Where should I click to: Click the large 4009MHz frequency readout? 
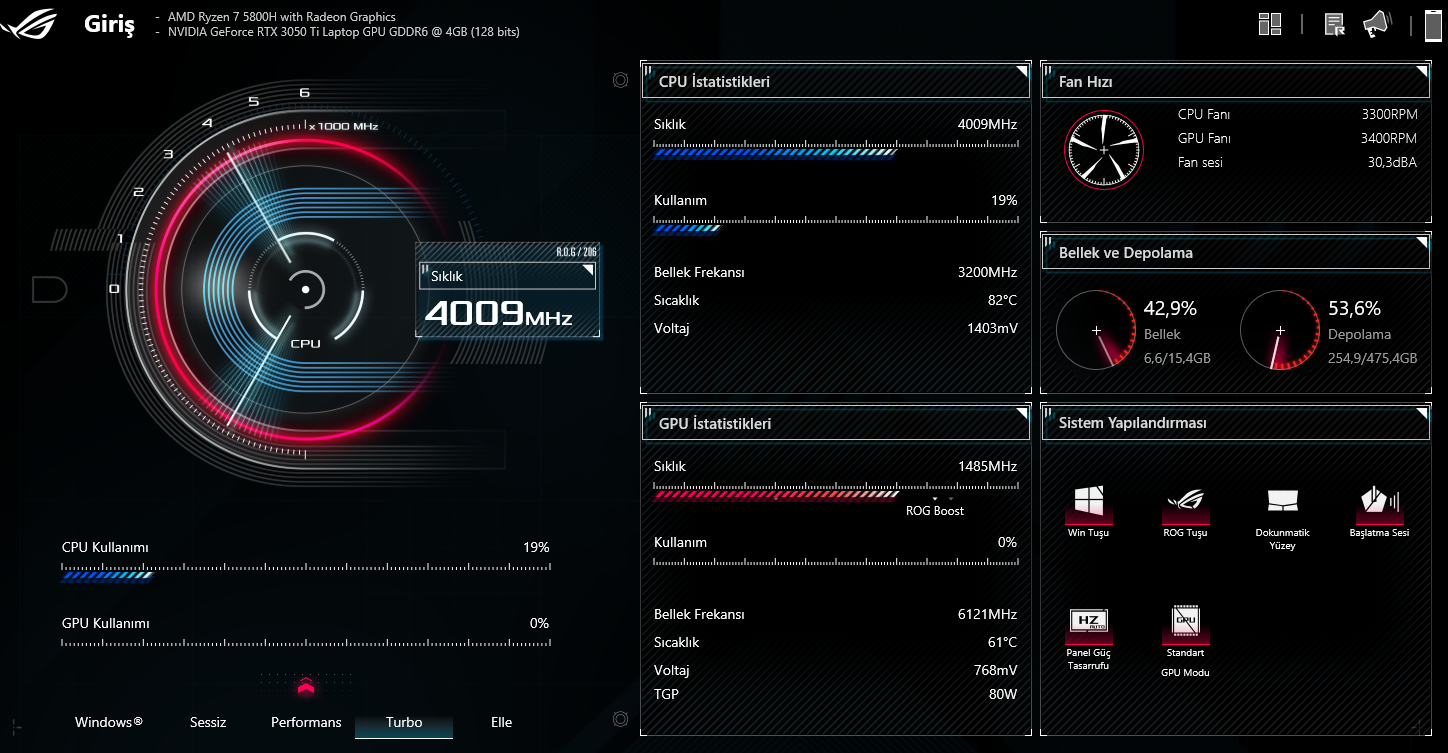[498, 314]
